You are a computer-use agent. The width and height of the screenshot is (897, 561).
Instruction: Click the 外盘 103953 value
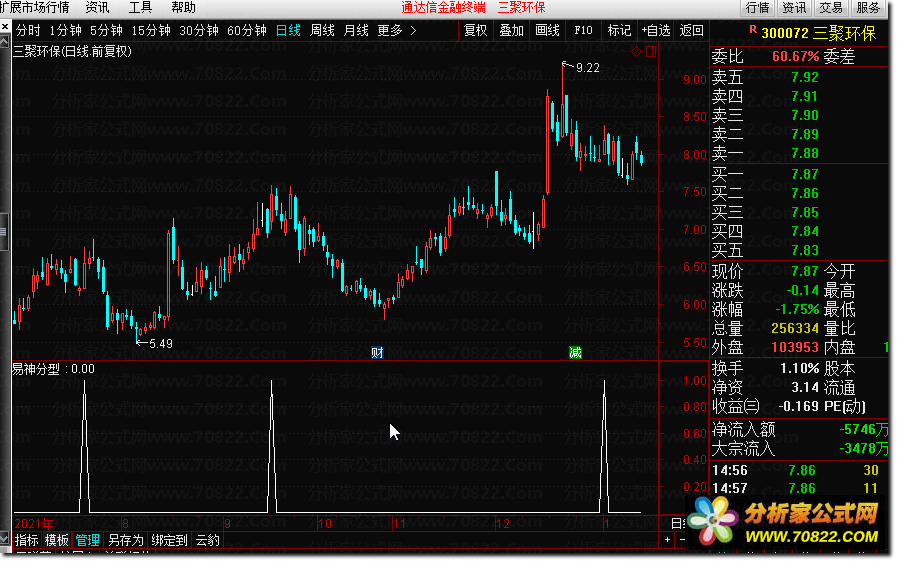[x=795, y=347]
